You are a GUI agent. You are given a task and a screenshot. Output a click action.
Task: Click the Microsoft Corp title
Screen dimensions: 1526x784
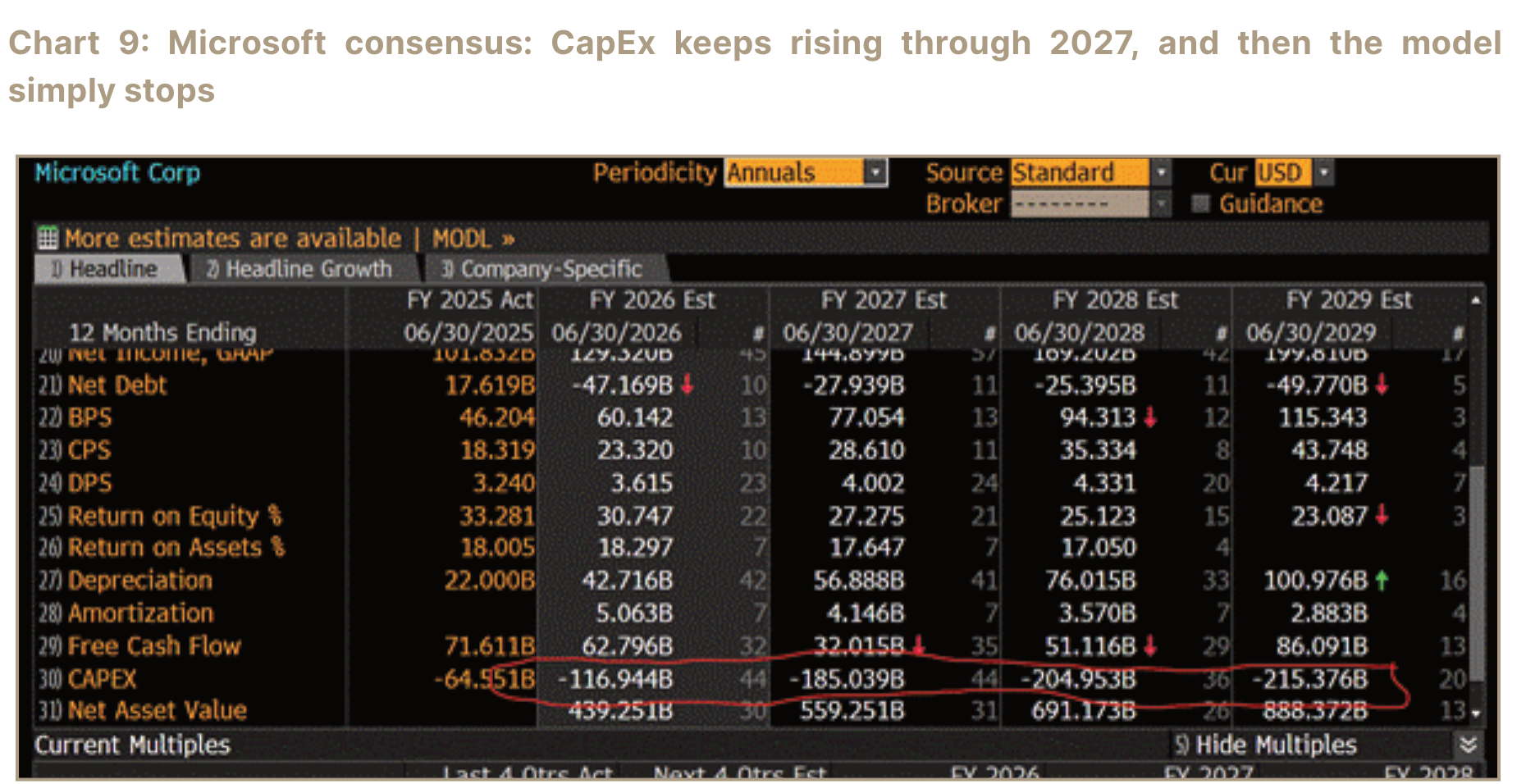117,173
